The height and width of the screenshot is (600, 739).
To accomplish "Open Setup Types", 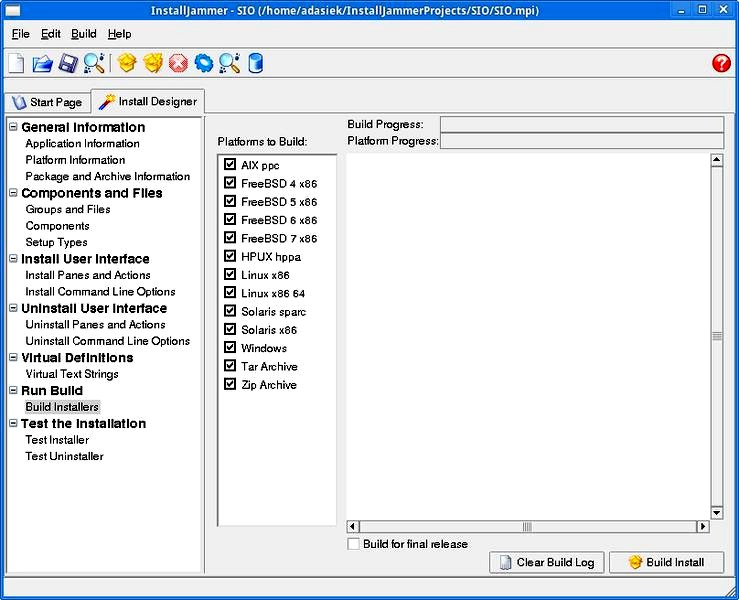I will [57, 242].
